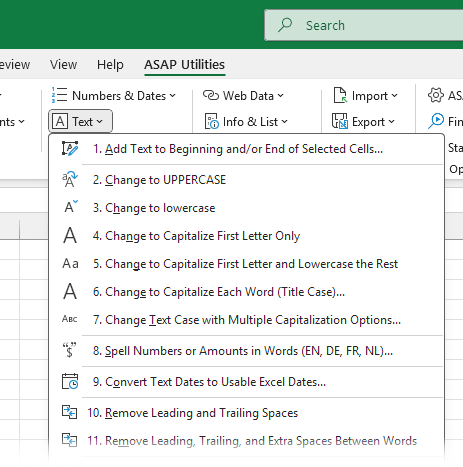The width and height of the screenshot is (463, 467).
Task: Click the Capitalize First Letter Only icon
Action: click(70, 235)
